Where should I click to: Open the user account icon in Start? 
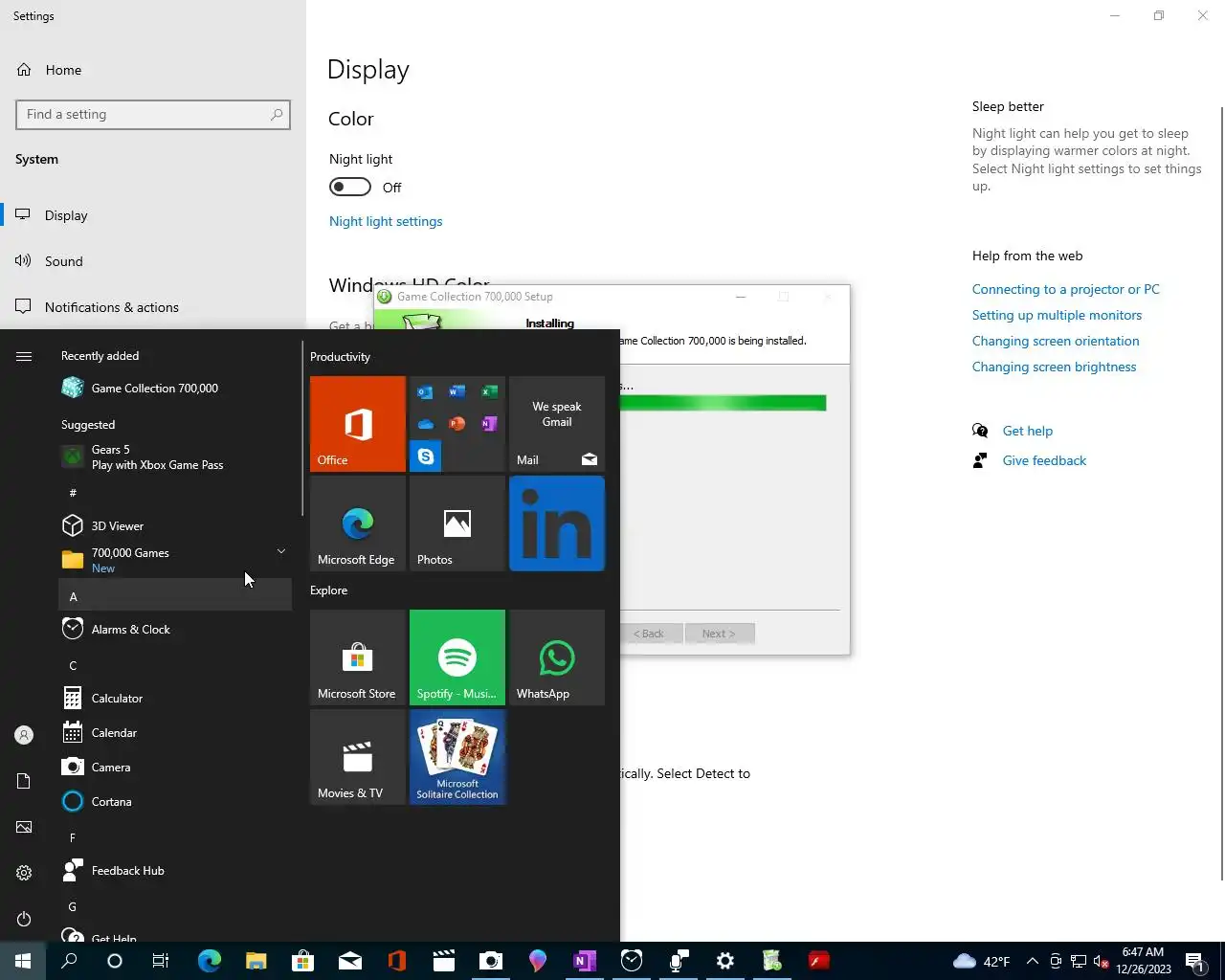tap(24, 735)
